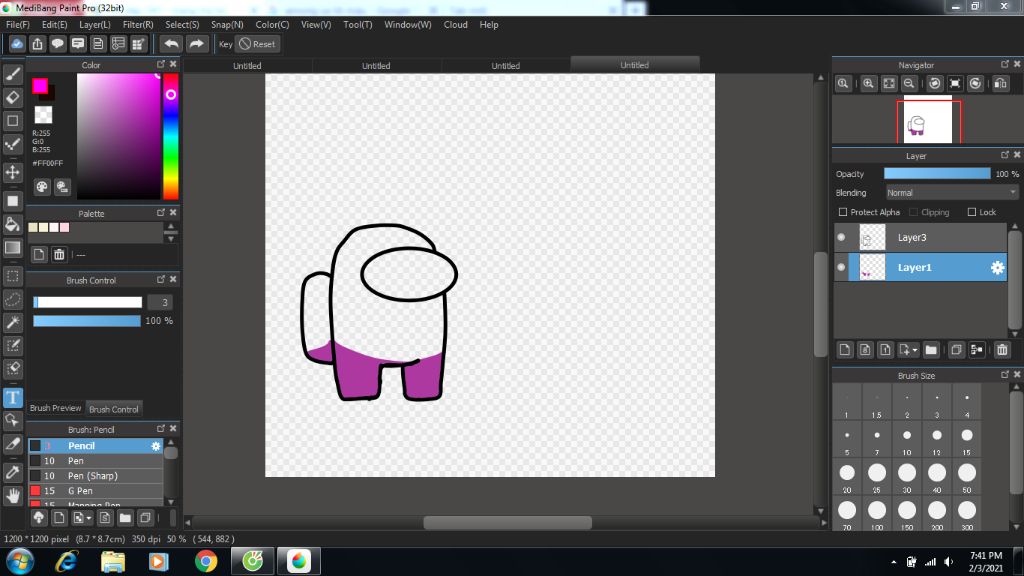1024x576 pixels.
Task: Open the Blending mode dropdown
Action: point(952,193)
